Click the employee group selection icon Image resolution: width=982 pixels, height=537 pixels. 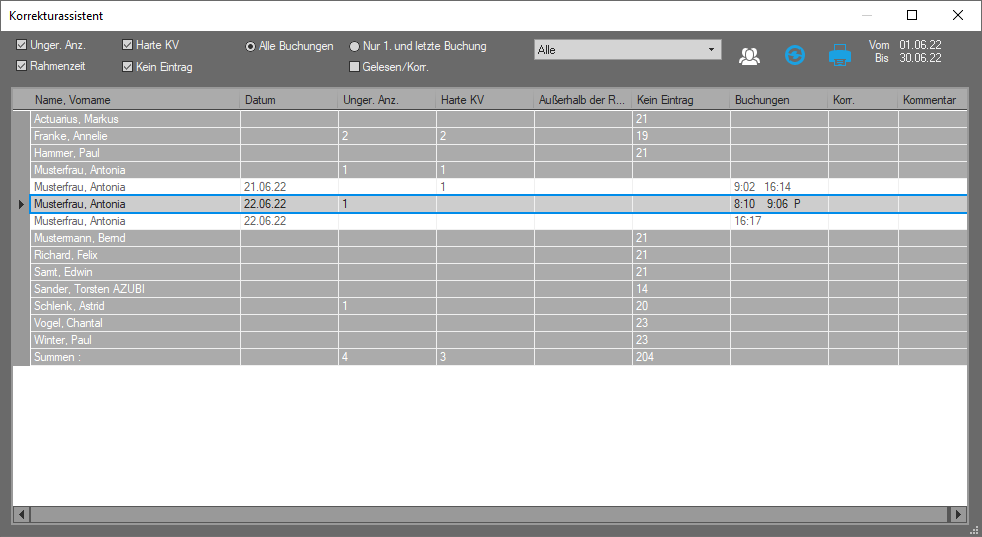[749, 56]
